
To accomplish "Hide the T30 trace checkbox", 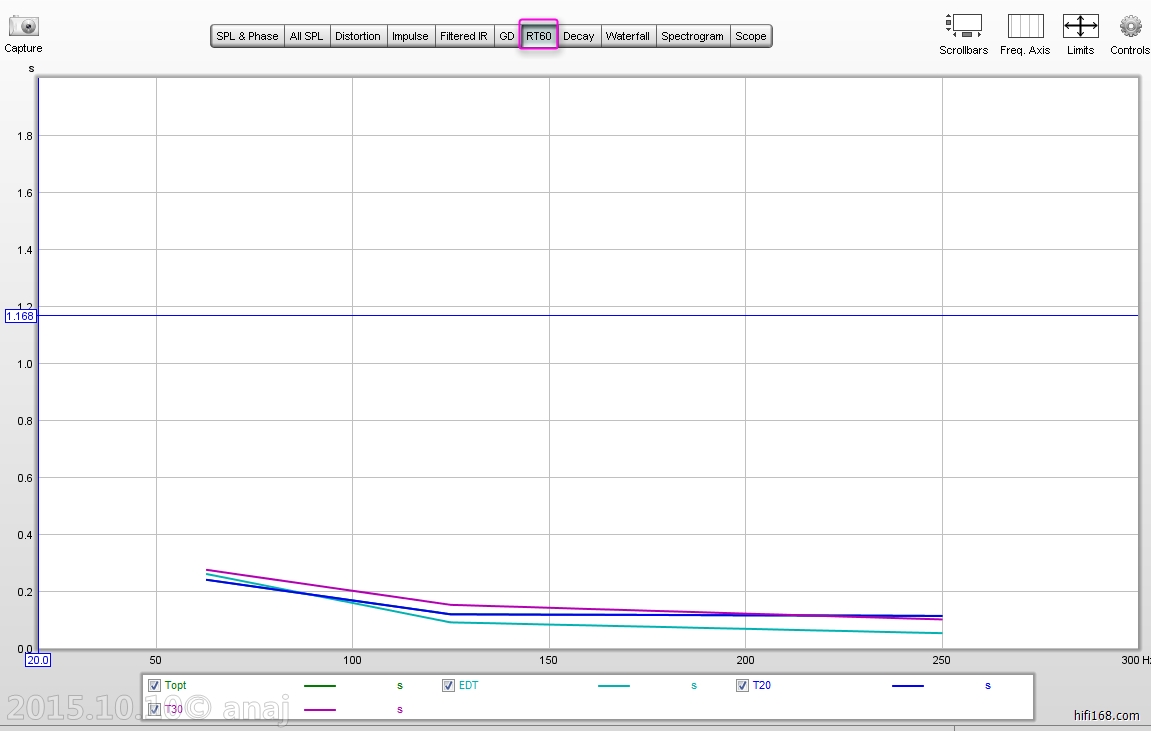I will click(x=154, y=709).
